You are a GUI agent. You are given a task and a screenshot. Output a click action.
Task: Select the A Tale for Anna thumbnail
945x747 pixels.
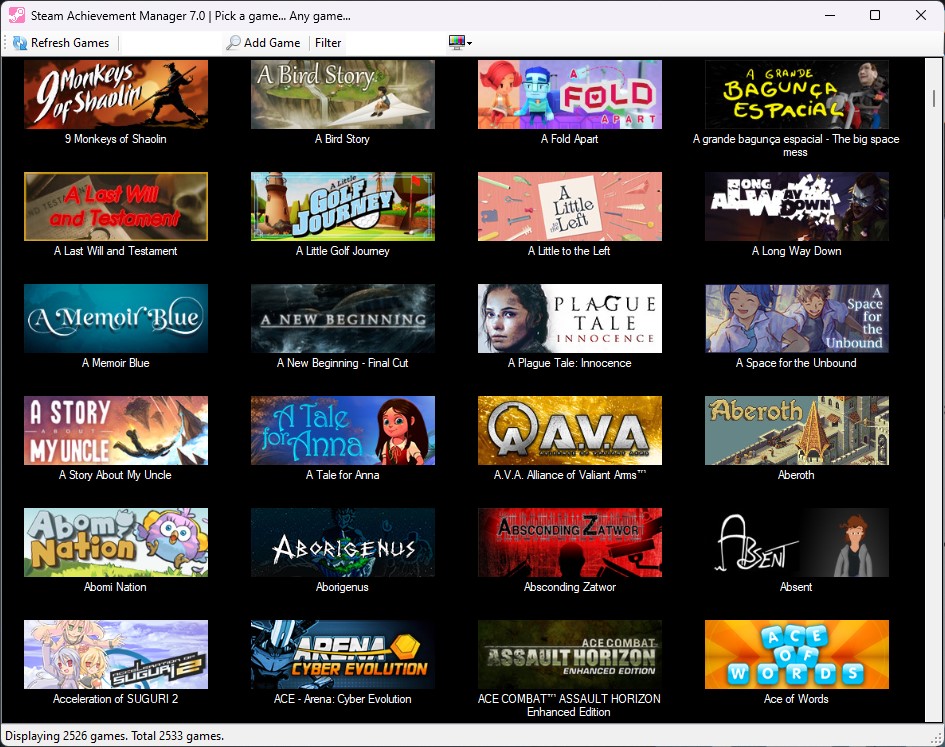point(342,430)
